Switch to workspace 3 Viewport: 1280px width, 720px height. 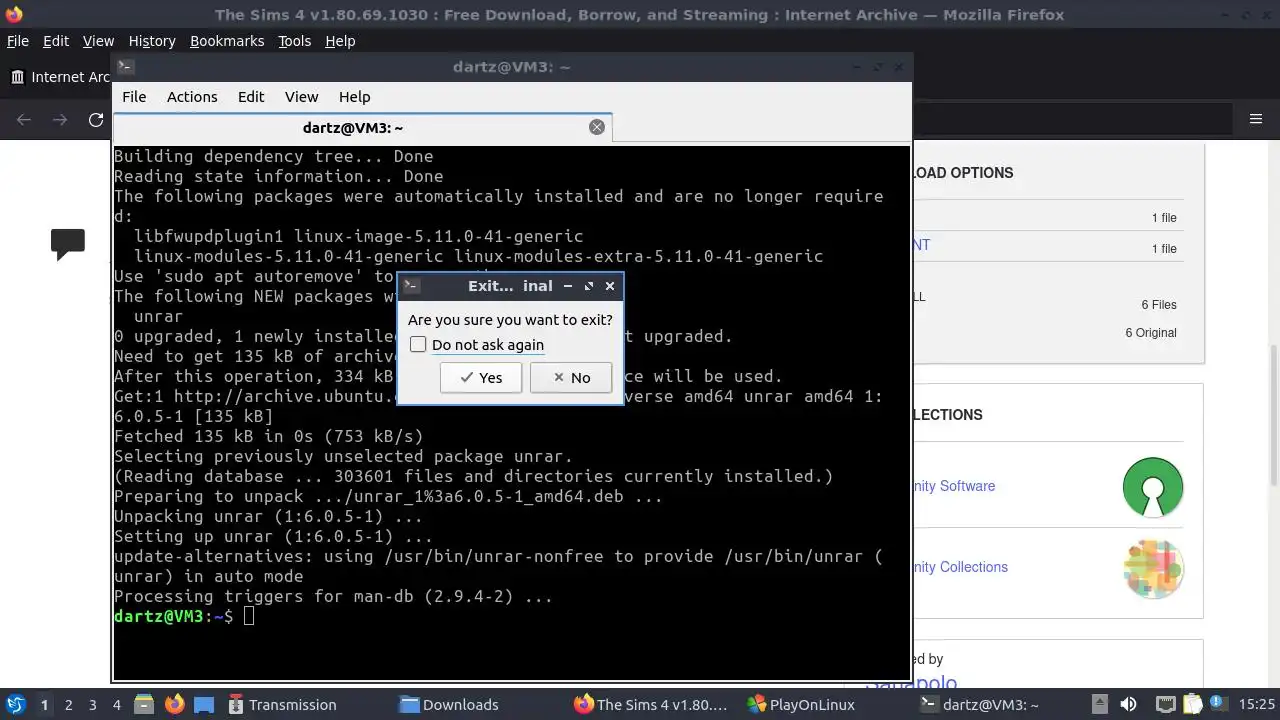coord(92,705)
